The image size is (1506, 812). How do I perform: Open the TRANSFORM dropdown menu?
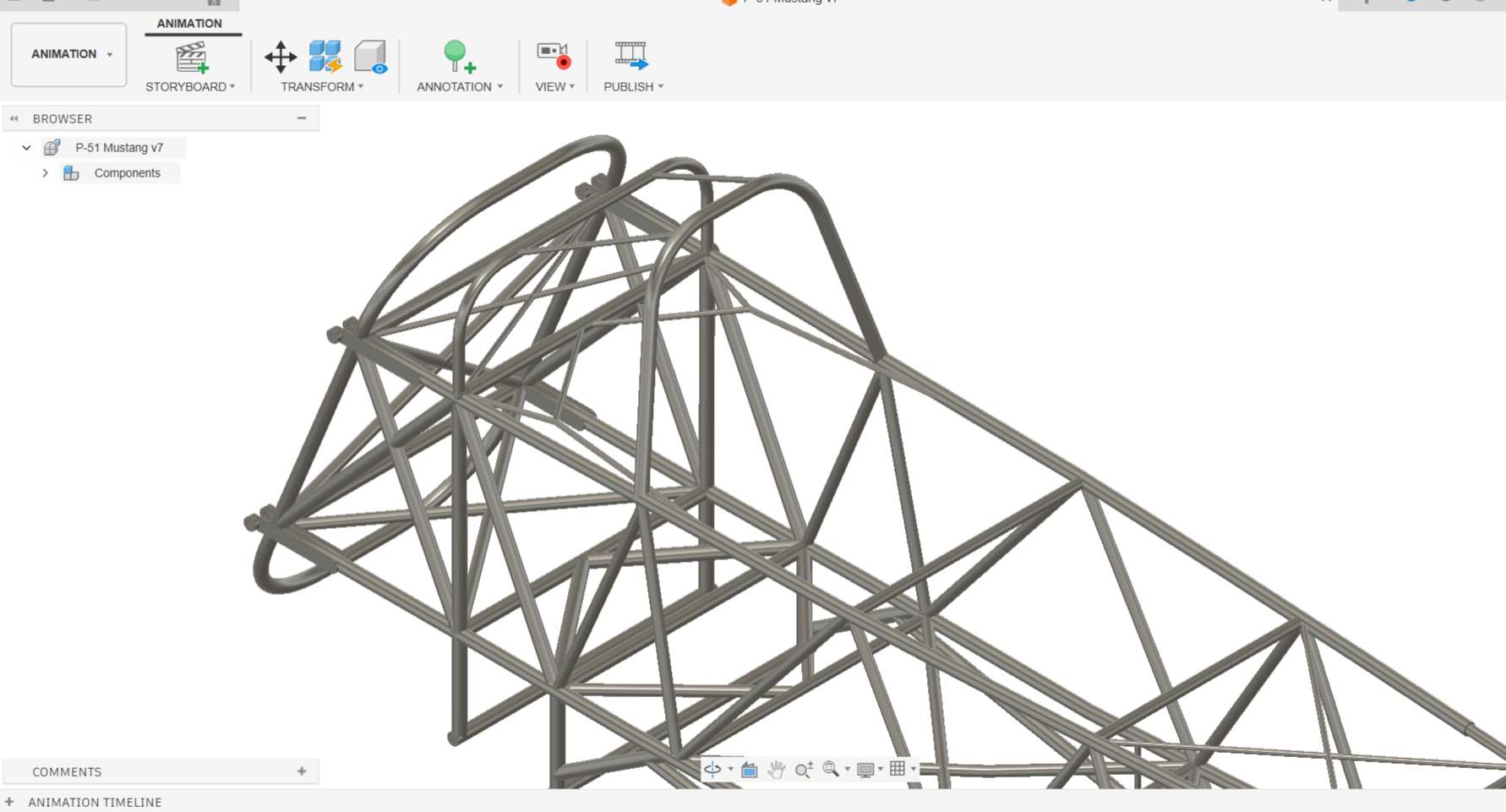tap(322, 87)
